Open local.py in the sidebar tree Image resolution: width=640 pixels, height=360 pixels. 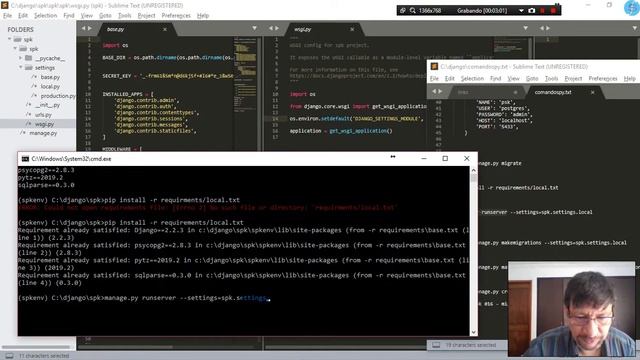pos(50,86)
